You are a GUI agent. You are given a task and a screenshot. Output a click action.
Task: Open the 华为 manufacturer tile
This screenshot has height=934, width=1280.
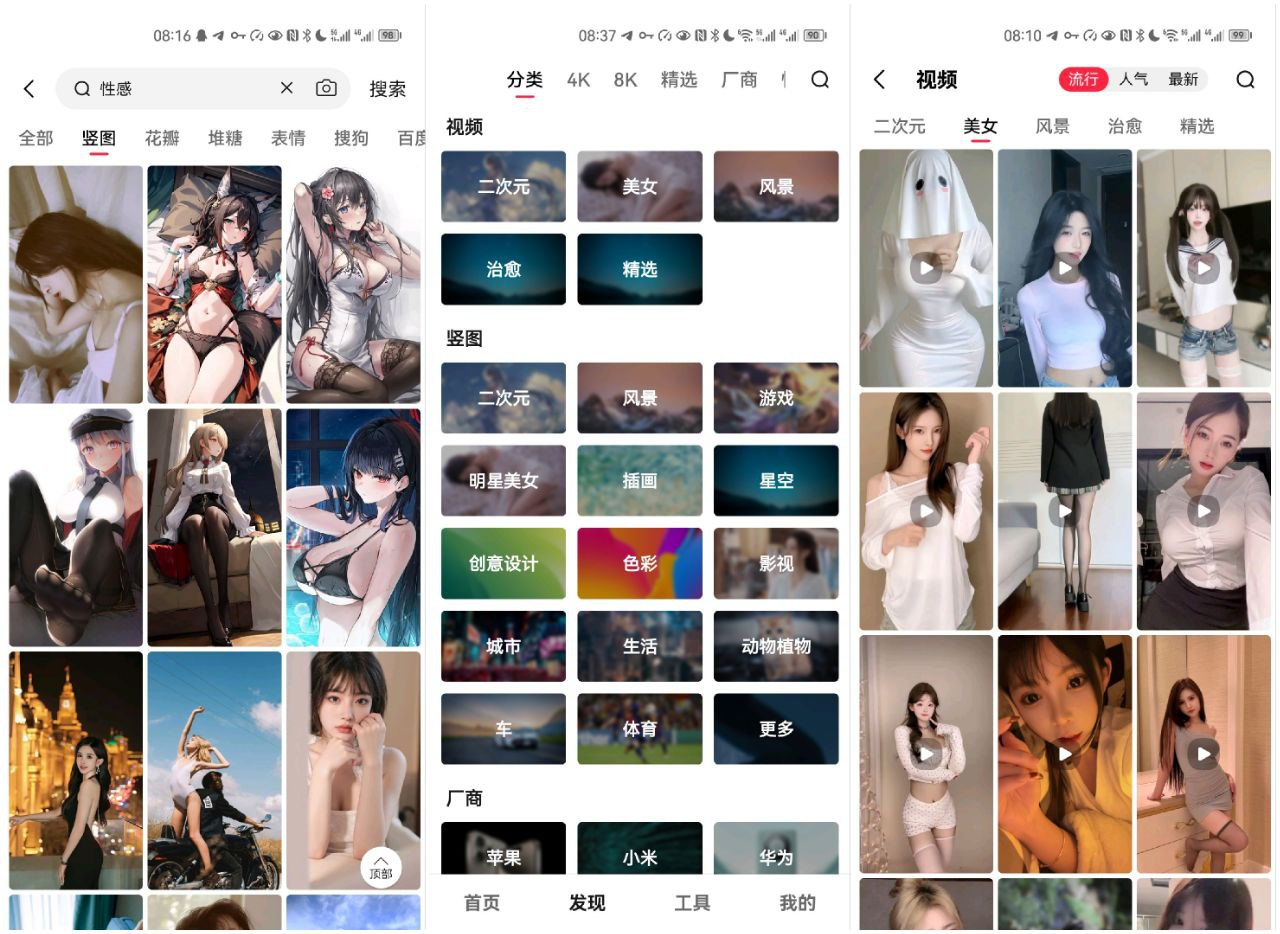[776, 849]
